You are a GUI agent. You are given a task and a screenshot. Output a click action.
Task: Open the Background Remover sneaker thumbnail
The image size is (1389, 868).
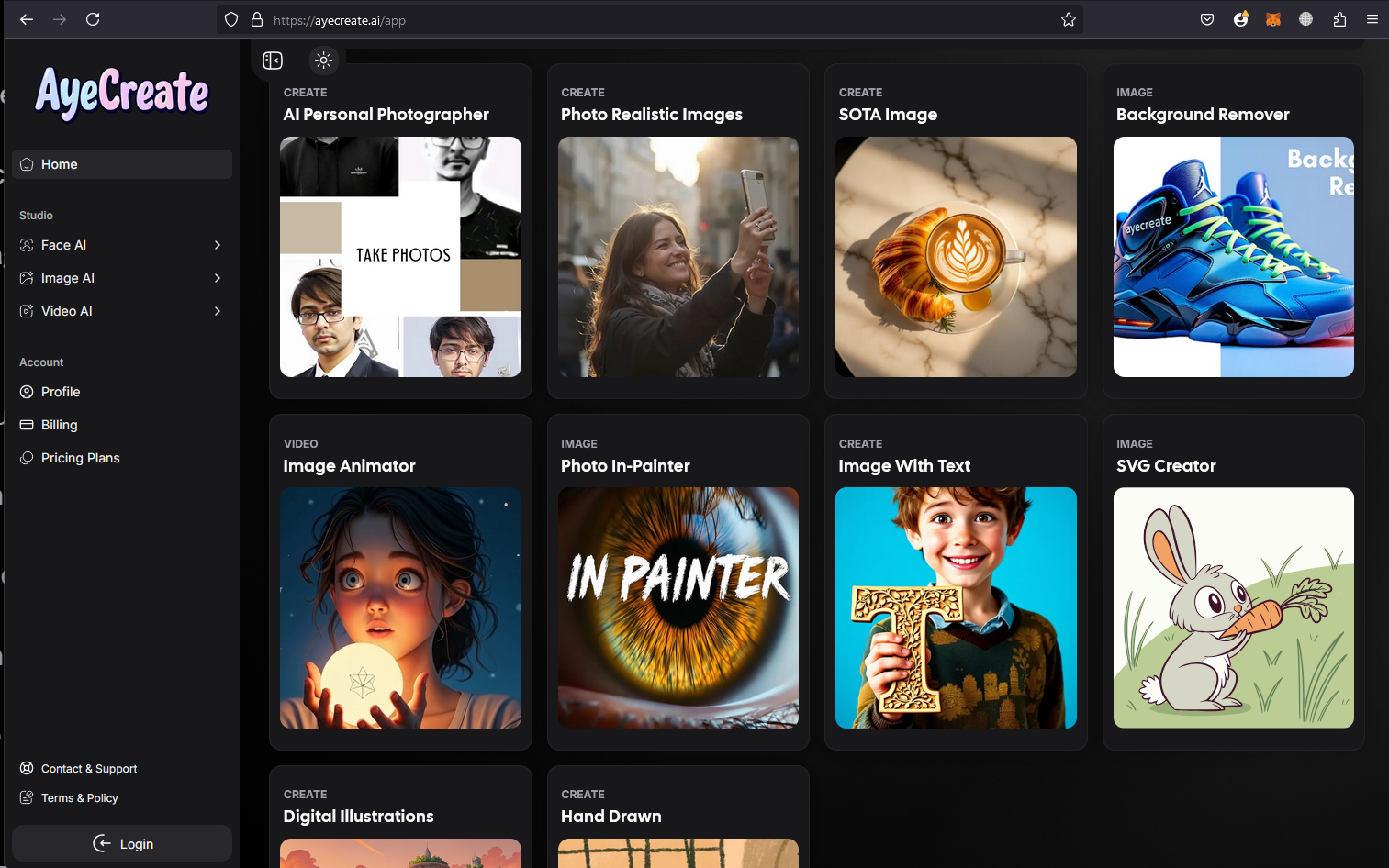tap(1233, 257)
